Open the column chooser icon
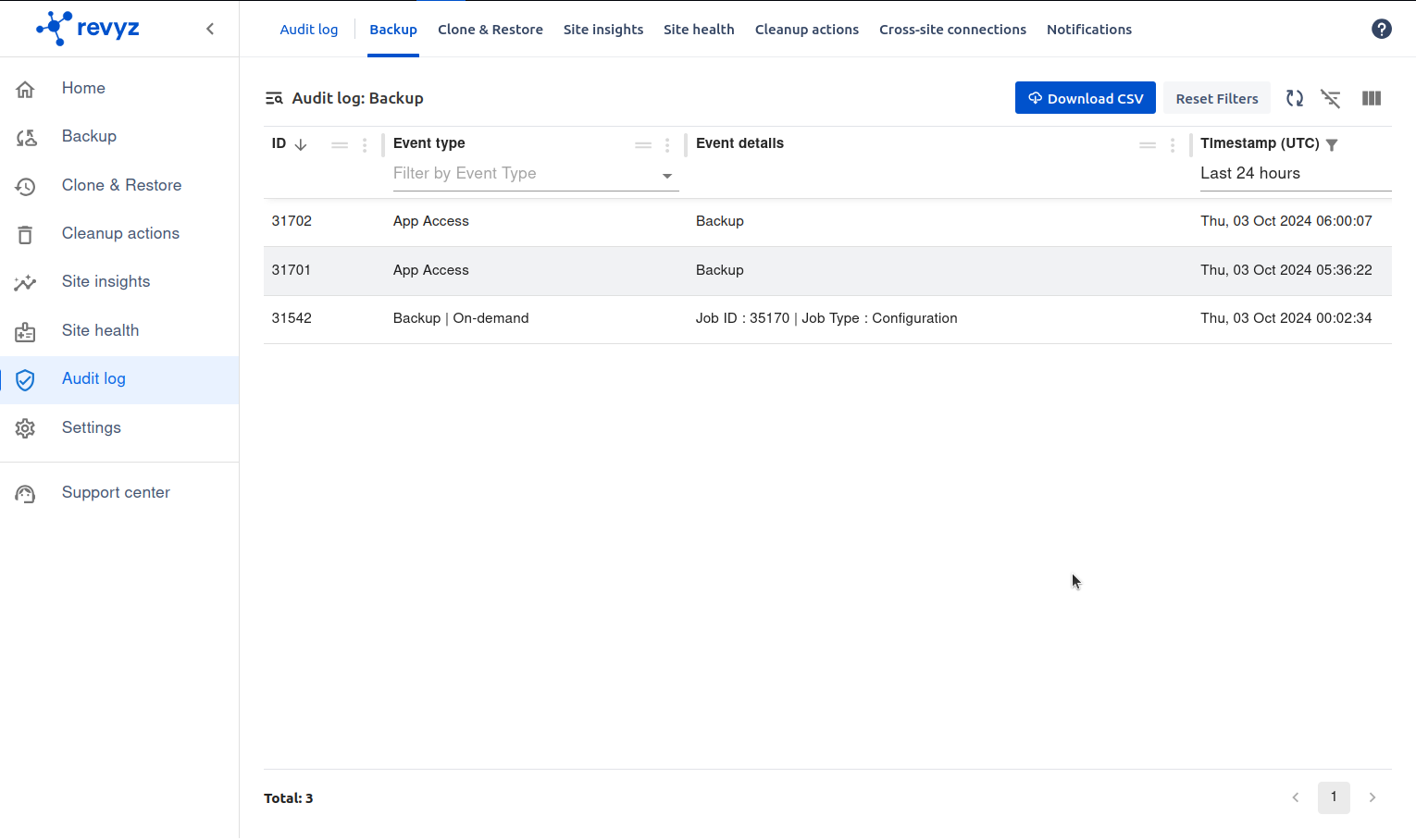This screenshot has height=840, width=1416. point(1372,98)
